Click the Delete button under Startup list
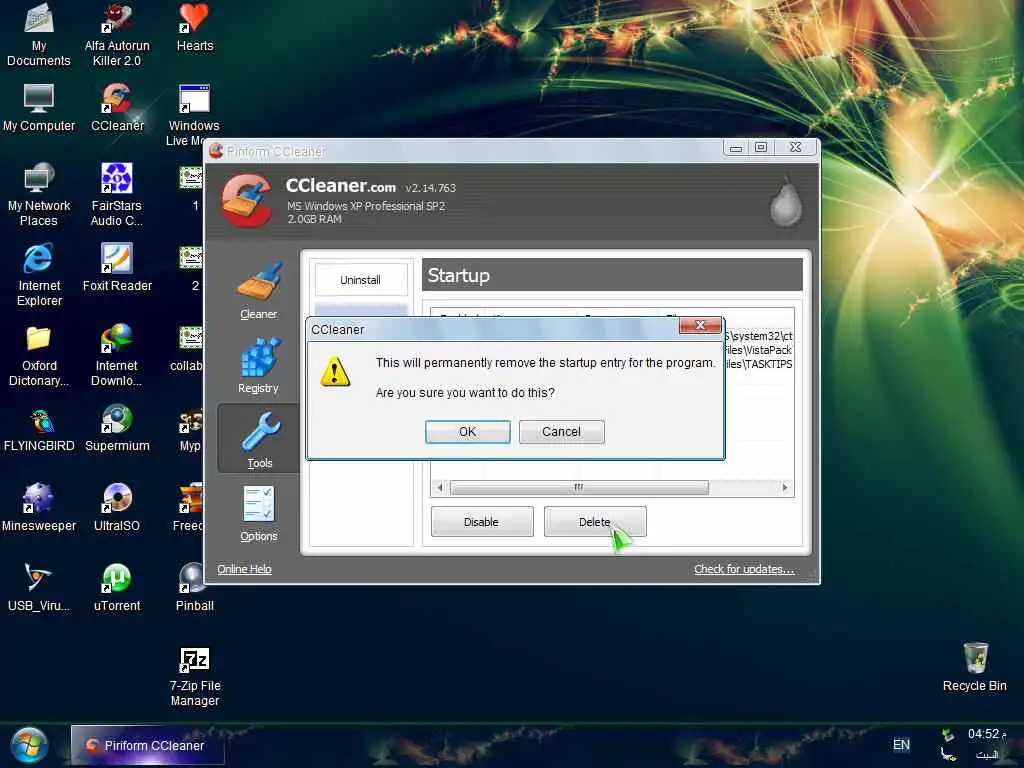The width and height of the screenshot is (1024, 768). click(594, 522)
